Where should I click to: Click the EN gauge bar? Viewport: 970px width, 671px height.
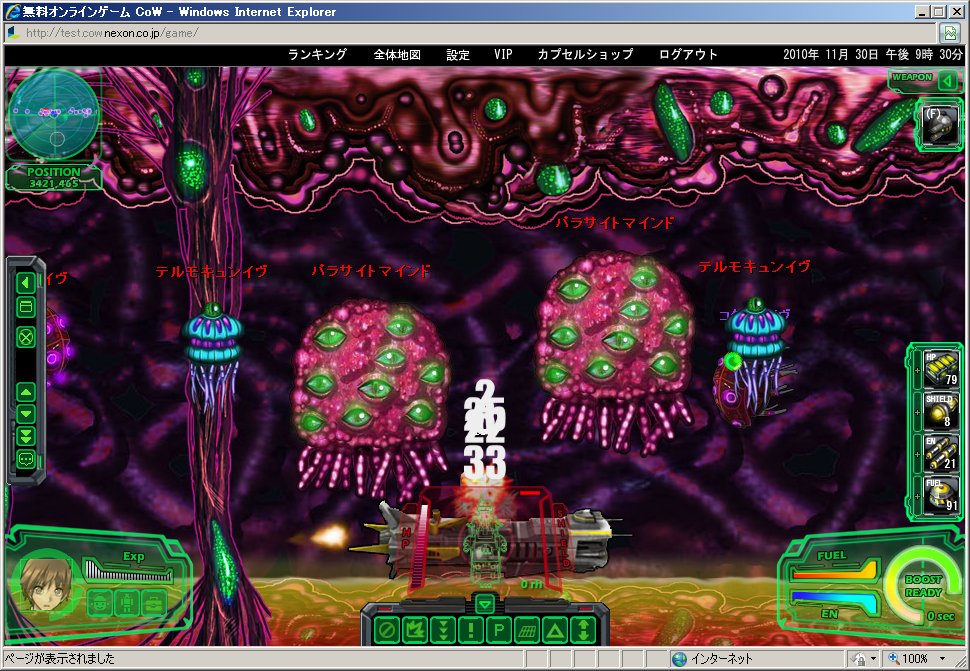[835, 601]
